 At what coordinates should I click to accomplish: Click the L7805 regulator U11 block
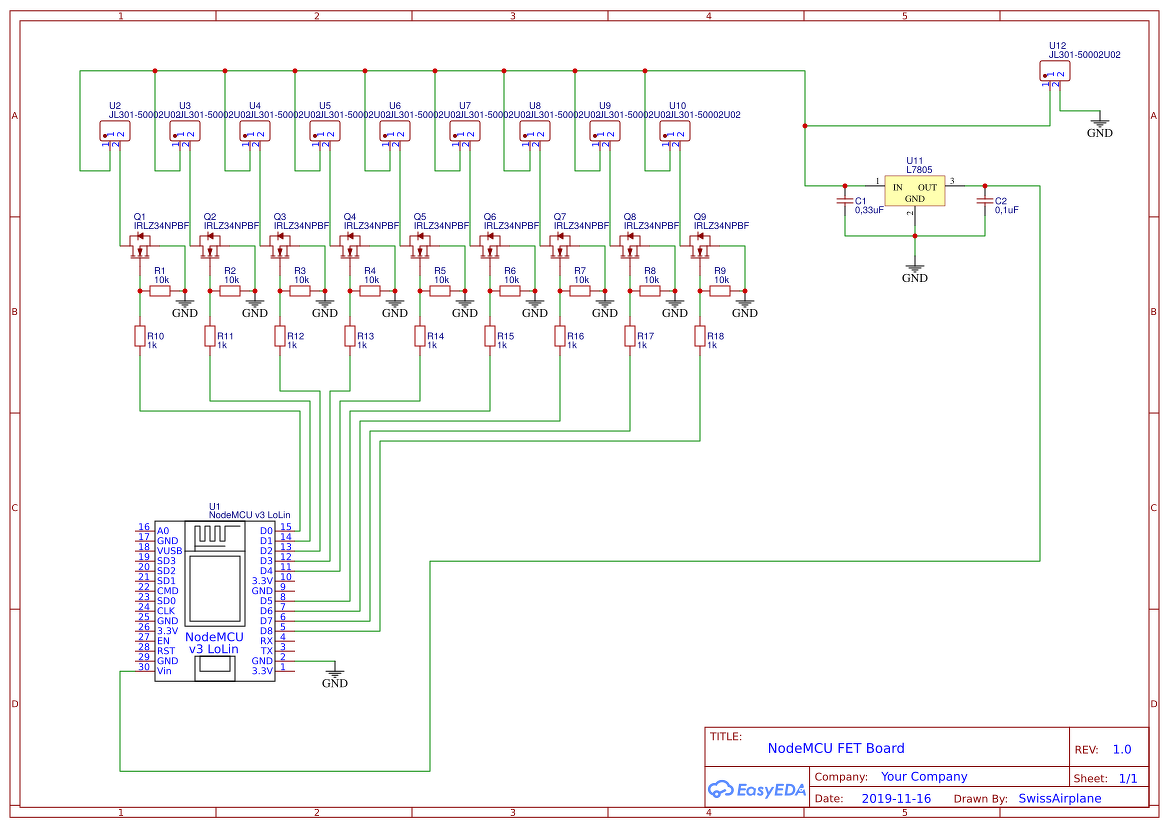click(915, 192)
